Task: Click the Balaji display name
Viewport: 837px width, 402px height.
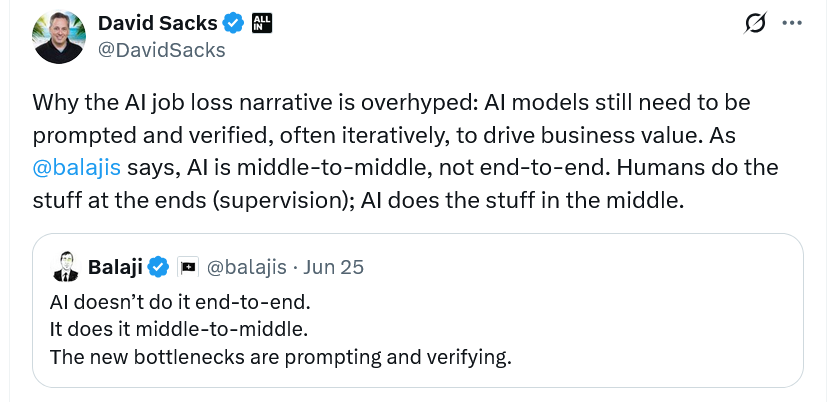Action: click(x=115, y=267)
